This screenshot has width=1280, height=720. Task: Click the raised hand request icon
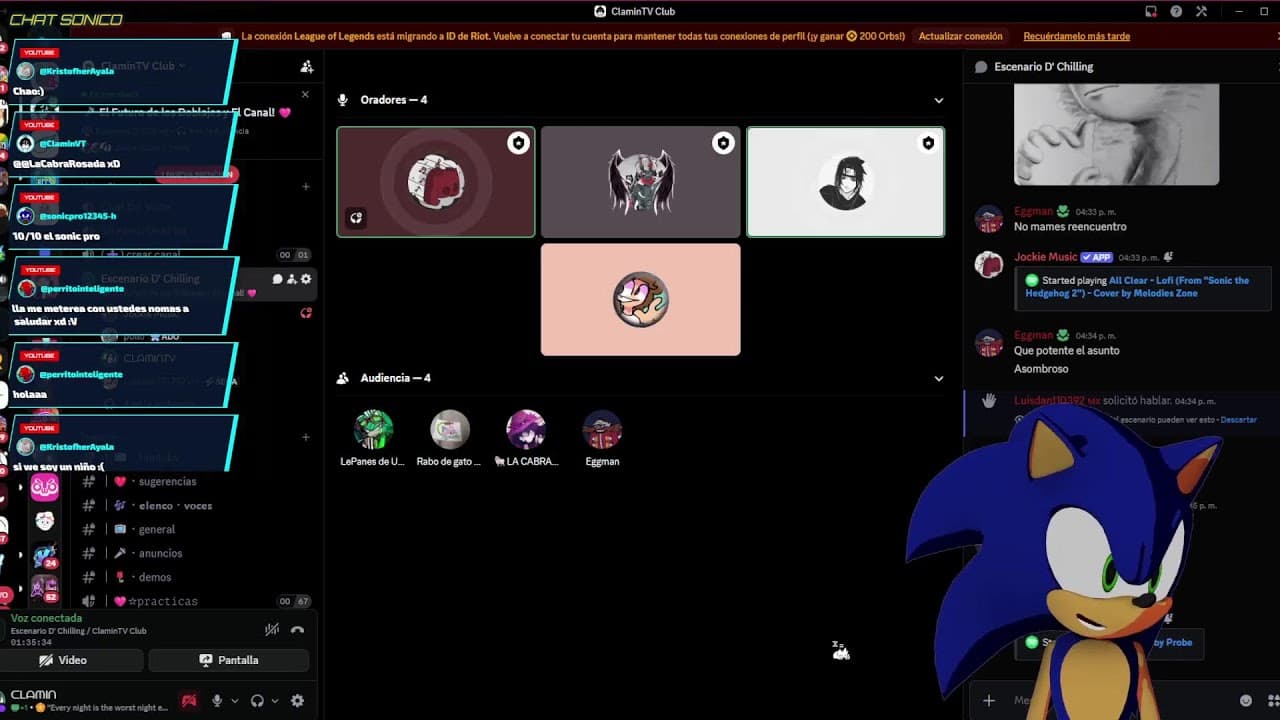point(989,401)
